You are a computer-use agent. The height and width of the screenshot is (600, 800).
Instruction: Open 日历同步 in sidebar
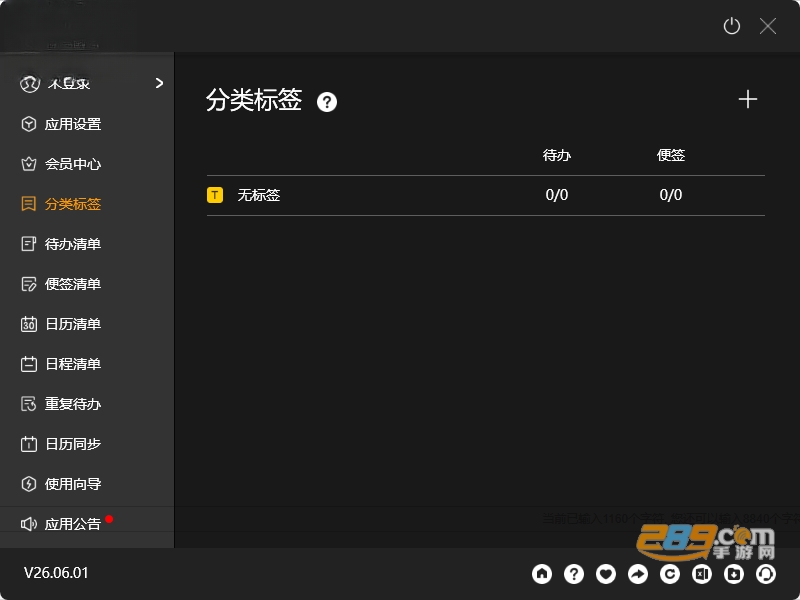[x=61, y=444]
